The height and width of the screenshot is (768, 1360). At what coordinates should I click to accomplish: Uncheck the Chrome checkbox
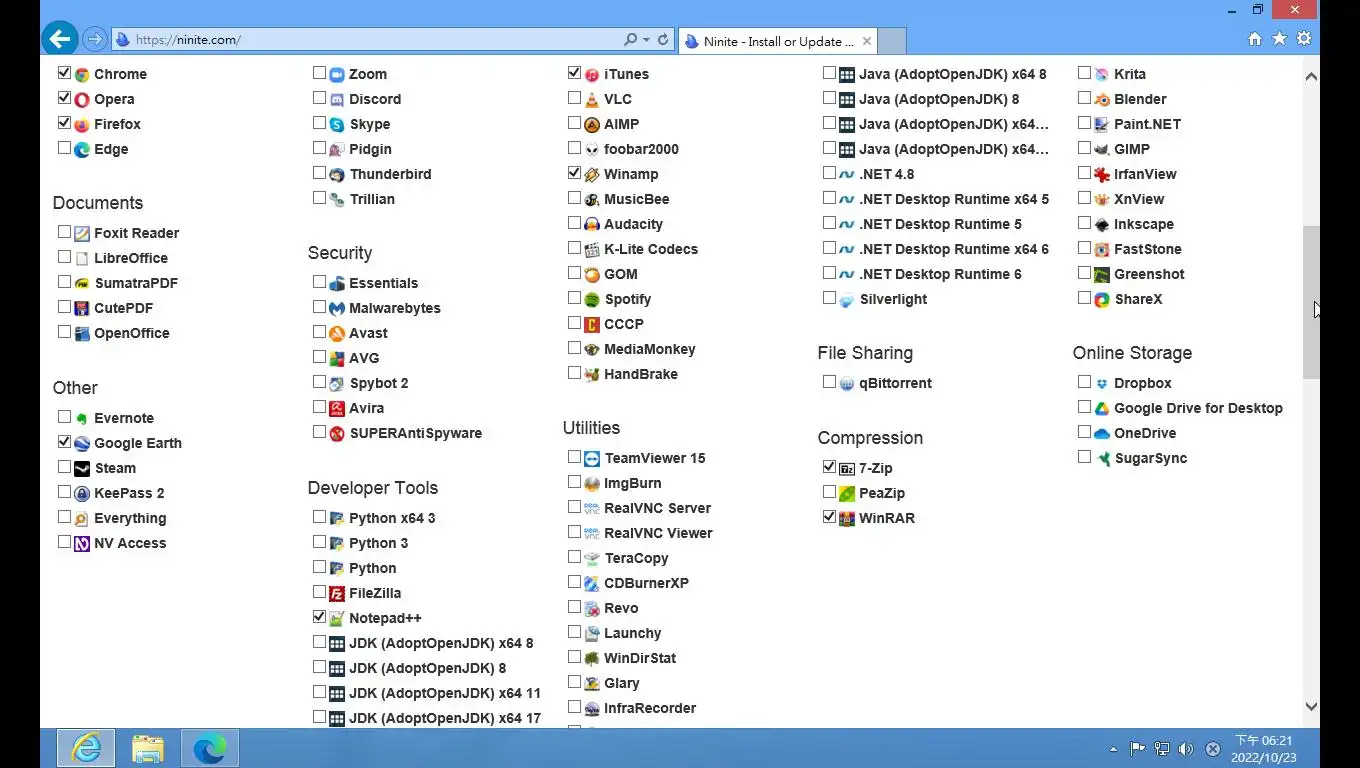pyautogui.click(x=64, y=73)
